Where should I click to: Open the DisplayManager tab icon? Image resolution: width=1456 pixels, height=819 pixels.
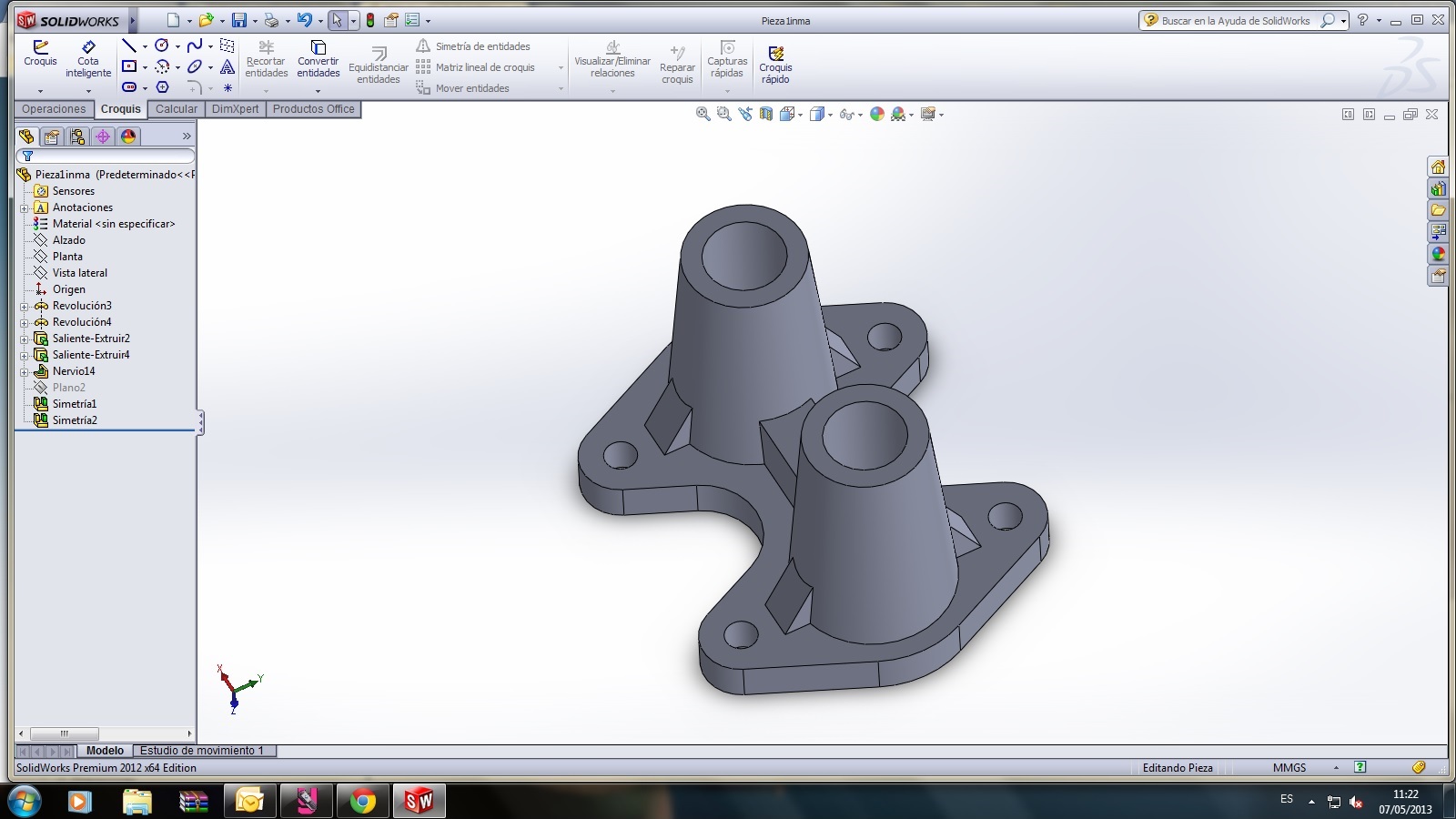click(x=128, y=136)
